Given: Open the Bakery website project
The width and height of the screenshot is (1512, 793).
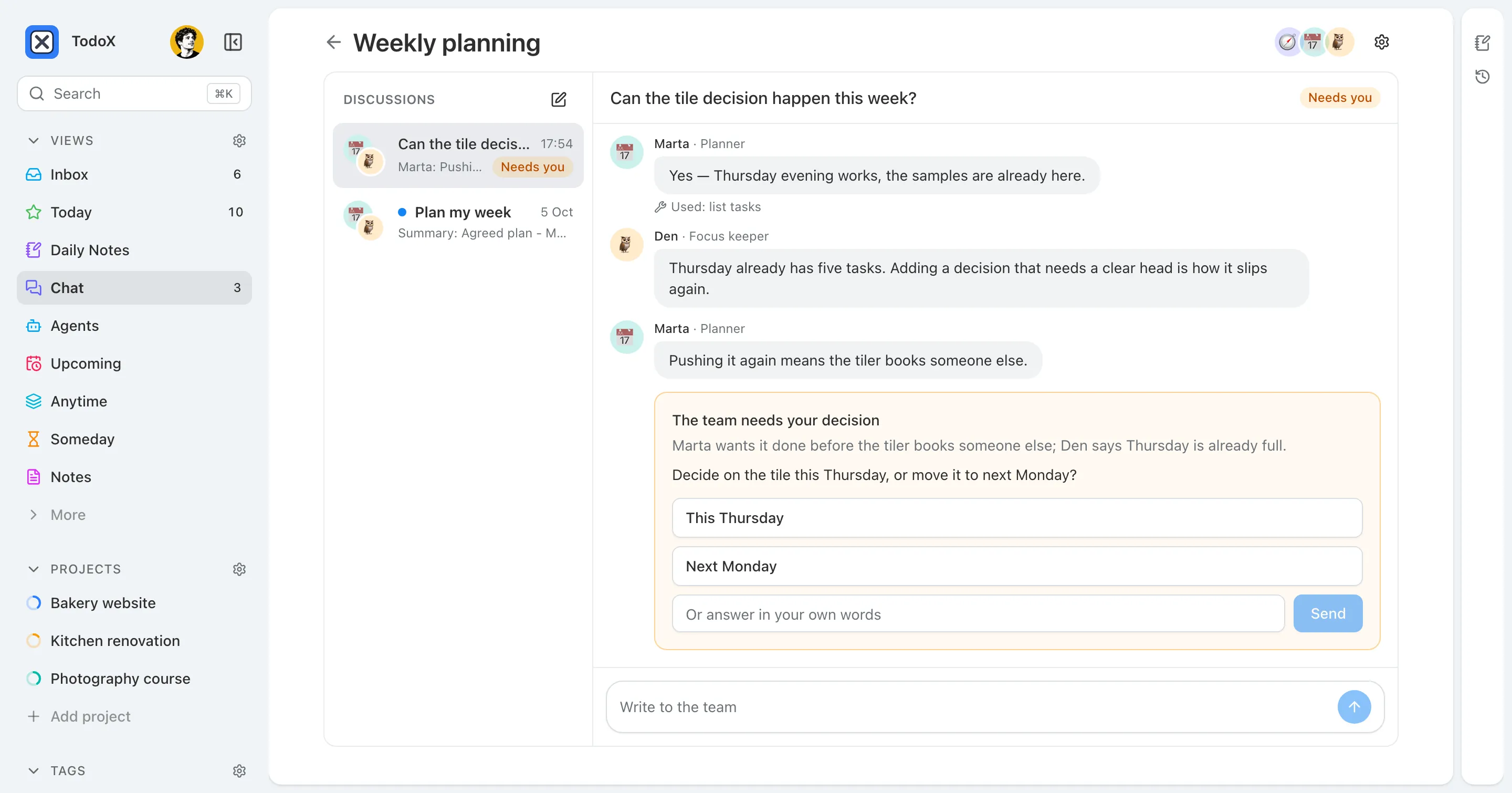Looking at the screenshot, I should pos(134,603).
